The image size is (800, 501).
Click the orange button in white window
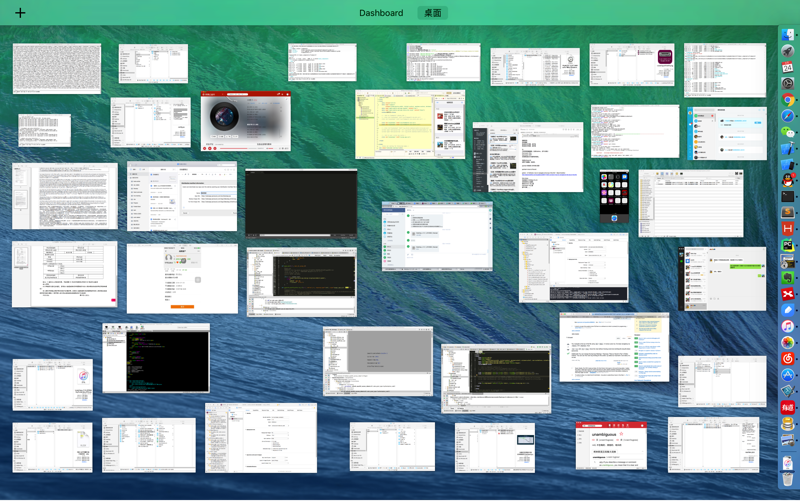(182, 307)
